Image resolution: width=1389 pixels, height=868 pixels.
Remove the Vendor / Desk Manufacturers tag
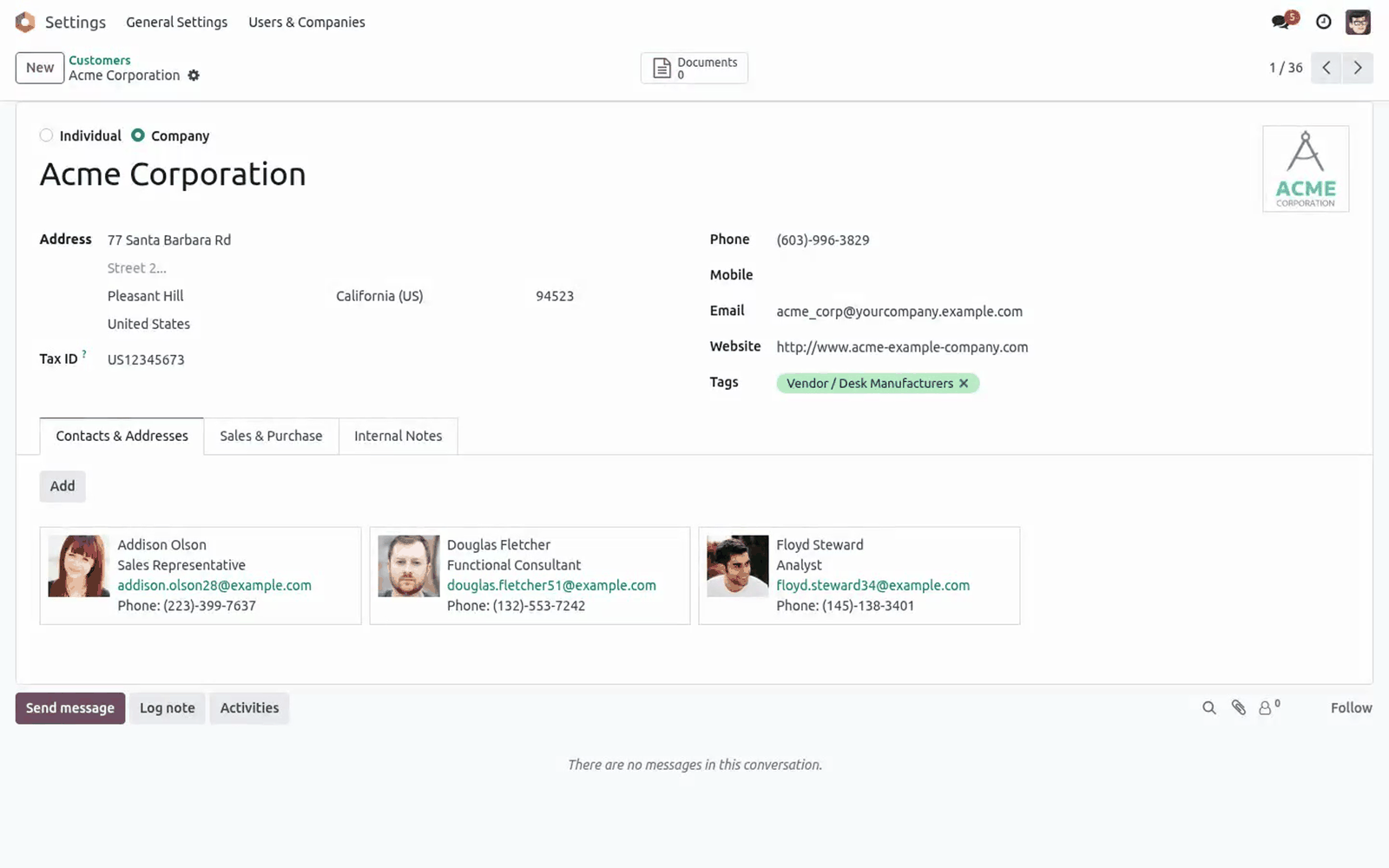964,384
